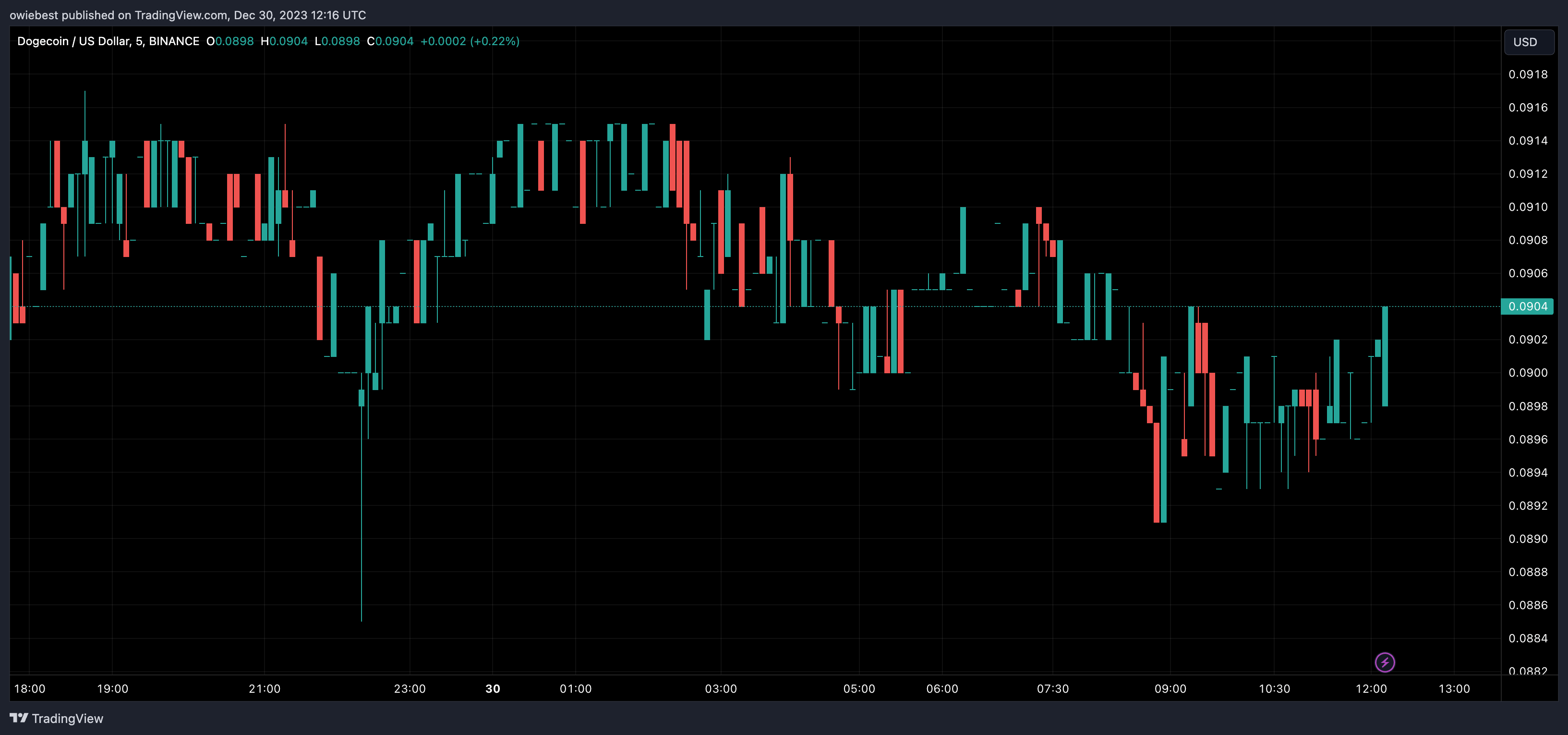Click the close value C0.0904
Image resolution: width=1568 pixels, height=735 pixels.
390,41
